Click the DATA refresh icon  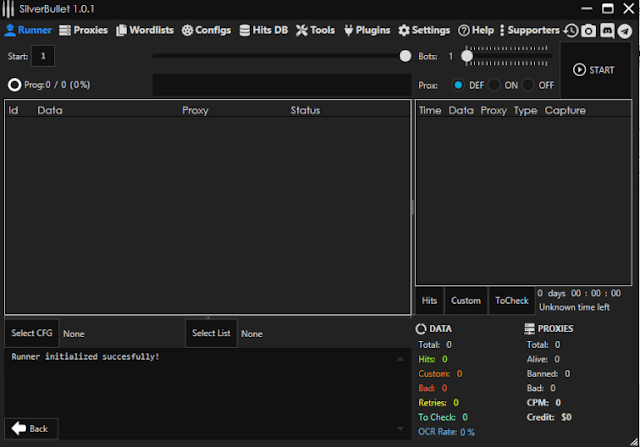coord(421,329)
